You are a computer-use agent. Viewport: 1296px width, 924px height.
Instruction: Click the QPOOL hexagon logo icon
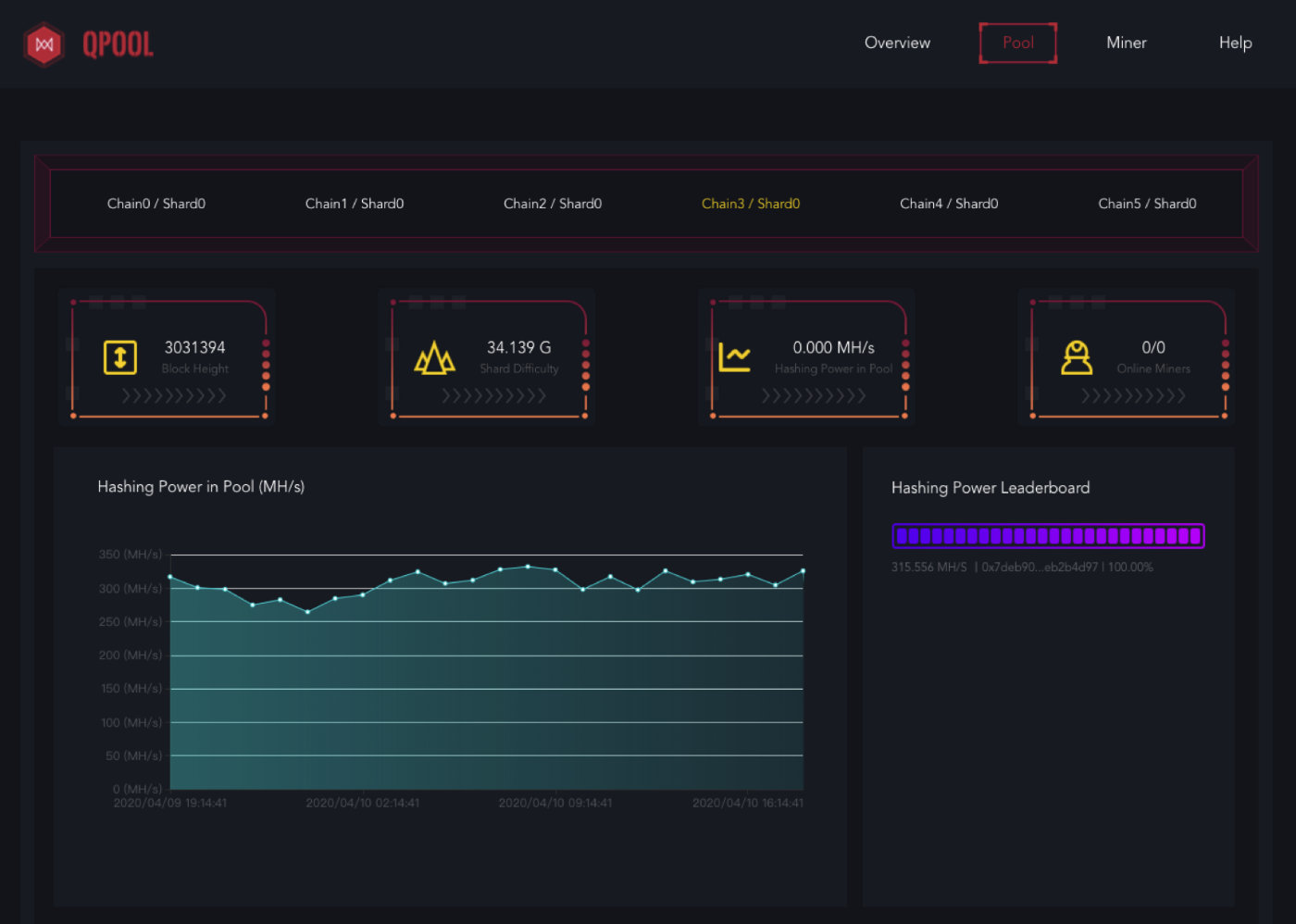click(44, 44)
